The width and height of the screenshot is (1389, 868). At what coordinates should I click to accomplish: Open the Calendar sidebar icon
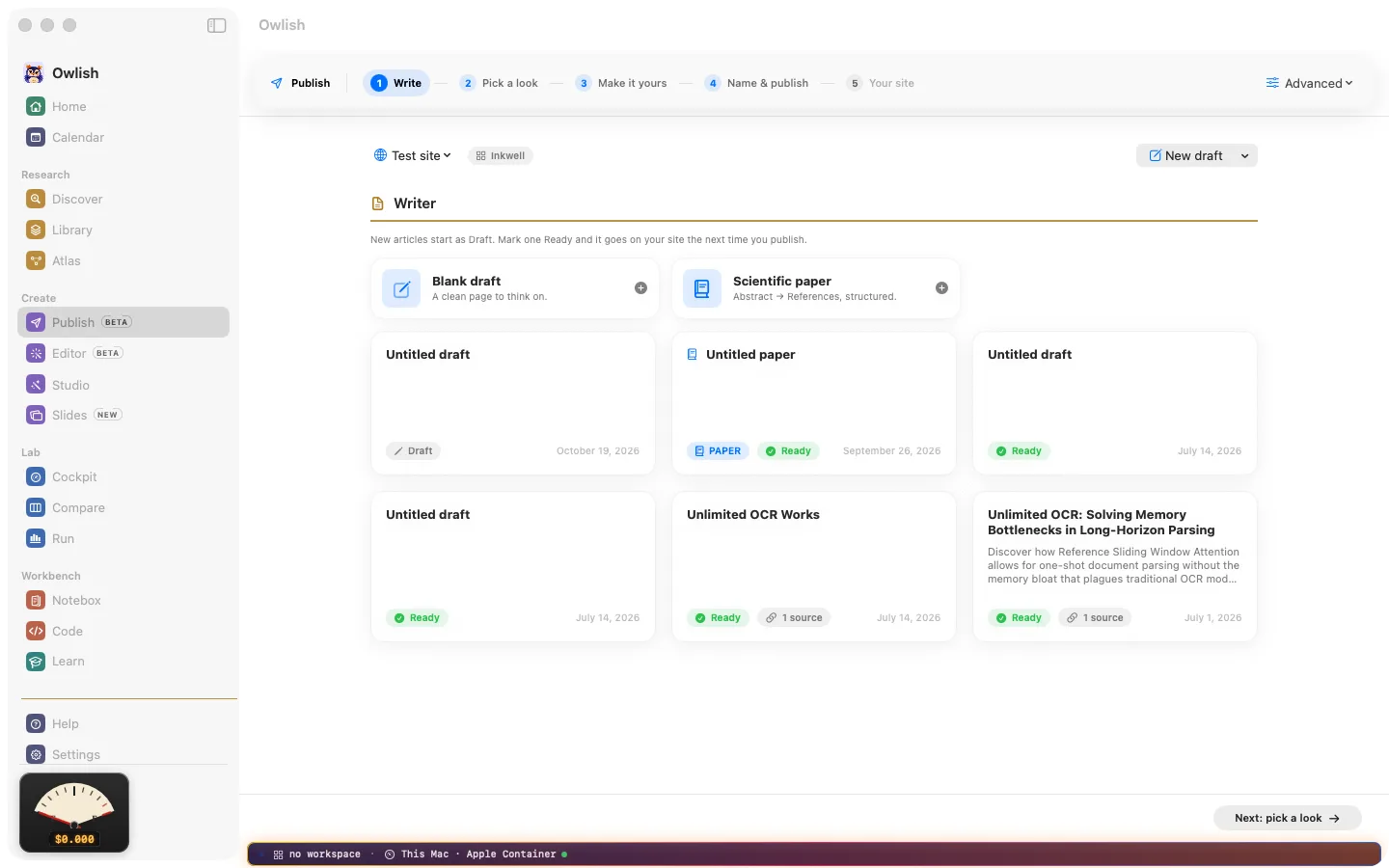(x=36, y=137)
